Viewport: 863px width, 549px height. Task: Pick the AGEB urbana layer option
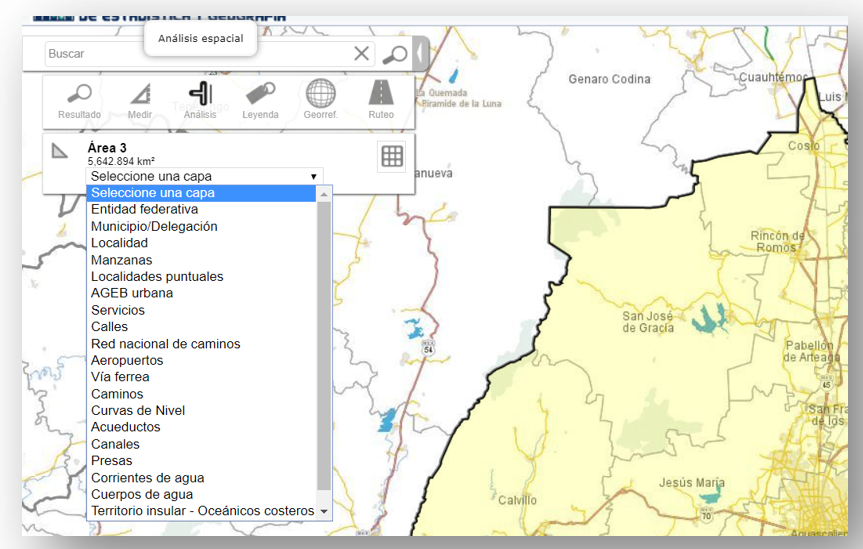132,293
